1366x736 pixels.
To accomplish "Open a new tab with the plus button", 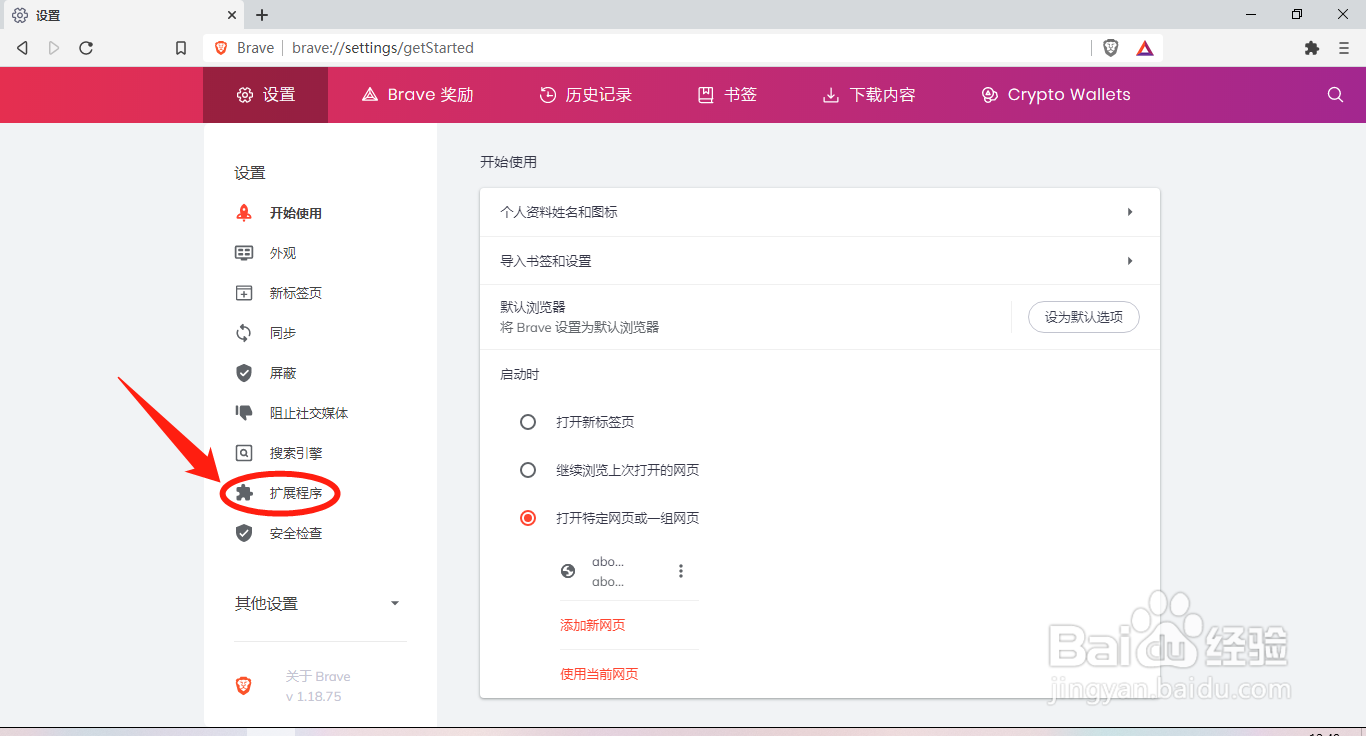I will point(262,15).
